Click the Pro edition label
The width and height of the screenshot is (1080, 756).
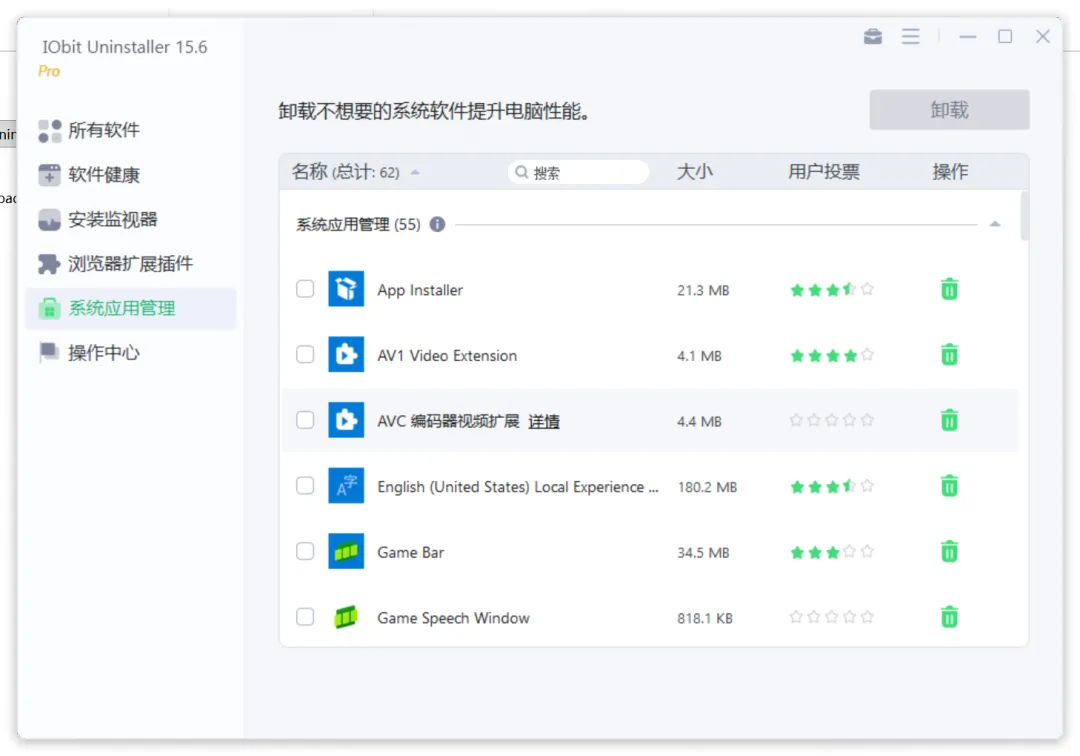pyautogui.click(x=49, y=72)
